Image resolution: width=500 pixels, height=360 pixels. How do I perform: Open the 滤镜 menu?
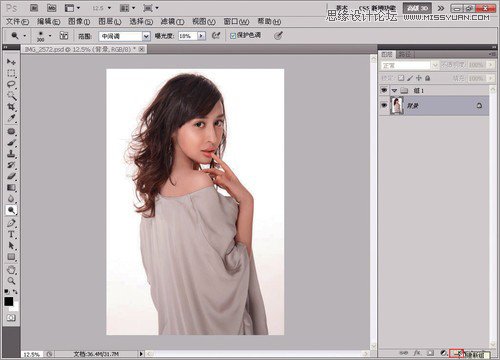point(172,22)
